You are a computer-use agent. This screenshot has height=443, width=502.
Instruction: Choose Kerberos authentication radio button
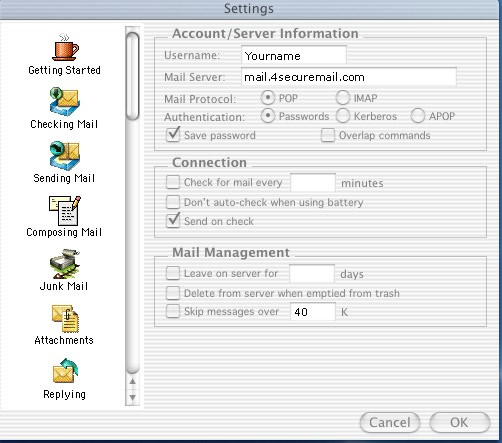343,116
